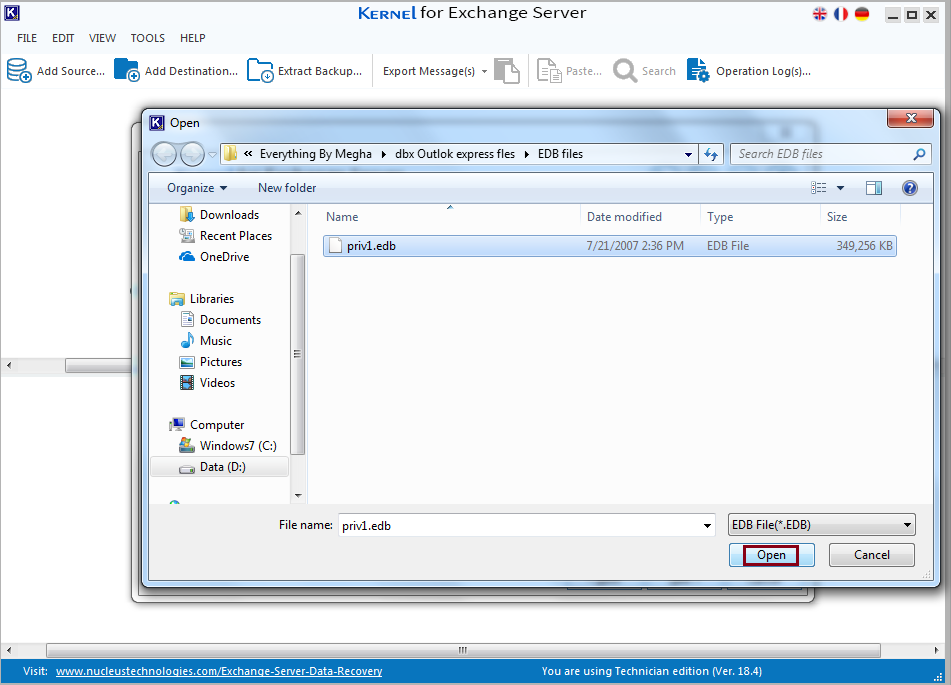Select Libraries in navigation pane

point(202,299)
